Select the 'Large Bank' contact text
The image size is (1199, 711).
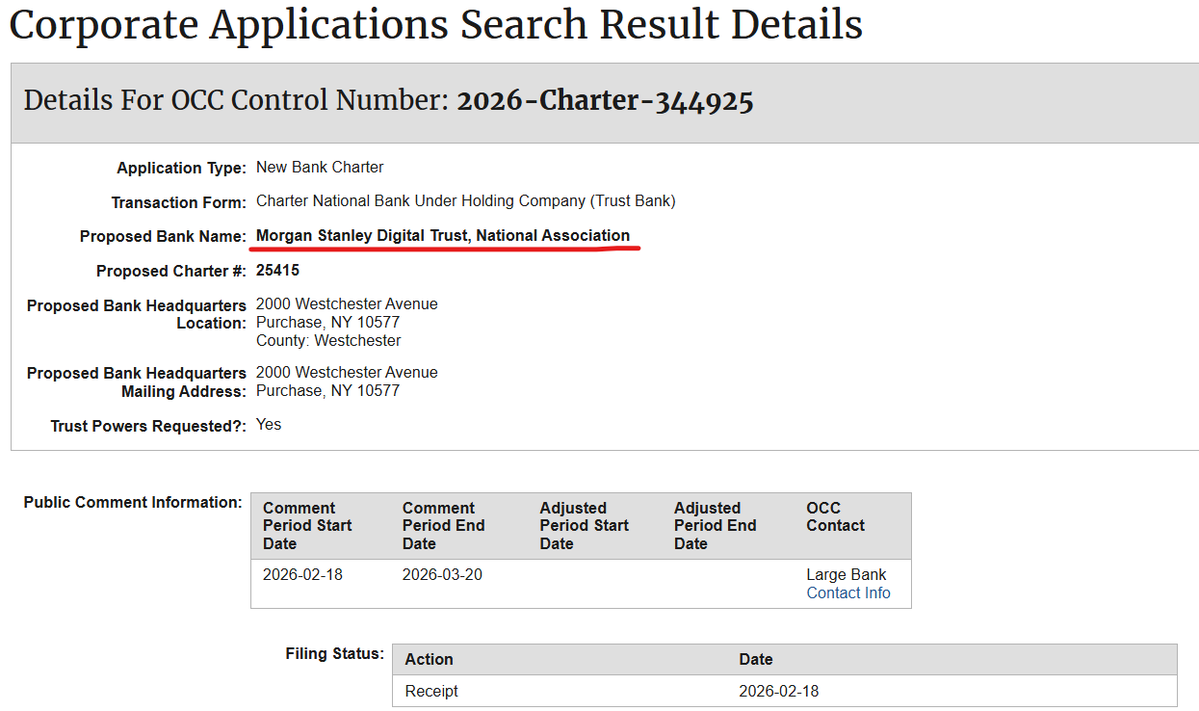coord(846,575)
